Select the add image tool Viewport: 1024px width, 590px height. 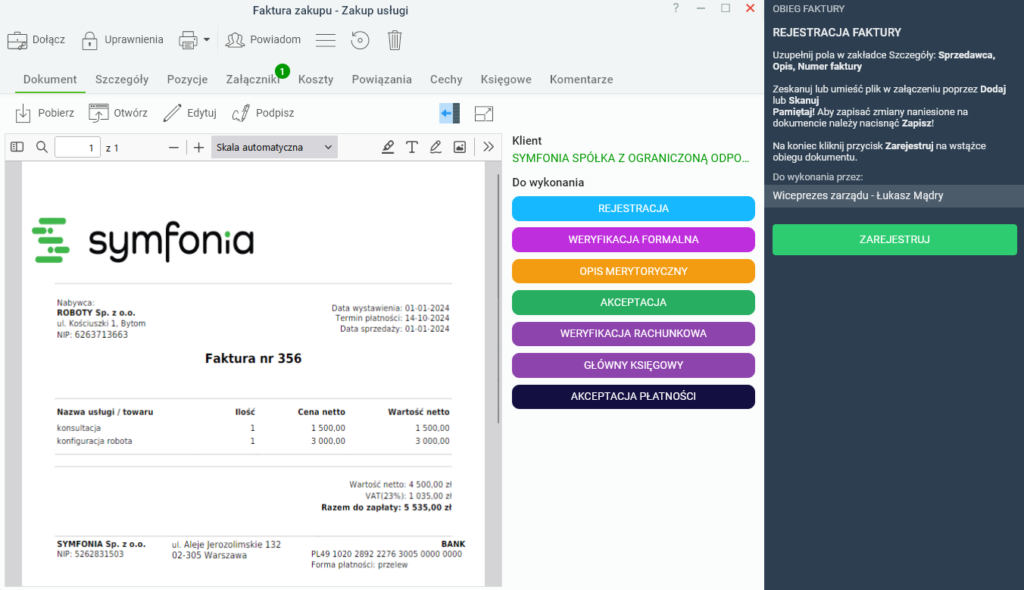(460, 147)
